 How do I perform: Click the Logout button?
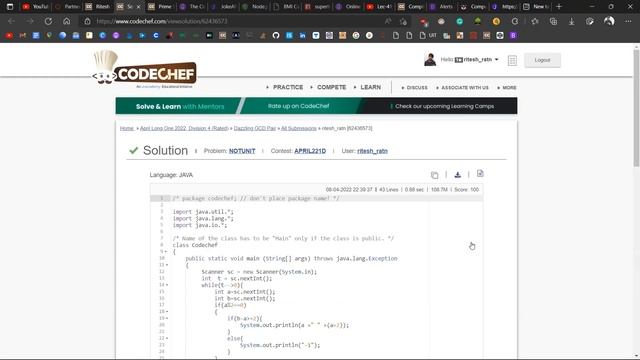coord(542,60)
